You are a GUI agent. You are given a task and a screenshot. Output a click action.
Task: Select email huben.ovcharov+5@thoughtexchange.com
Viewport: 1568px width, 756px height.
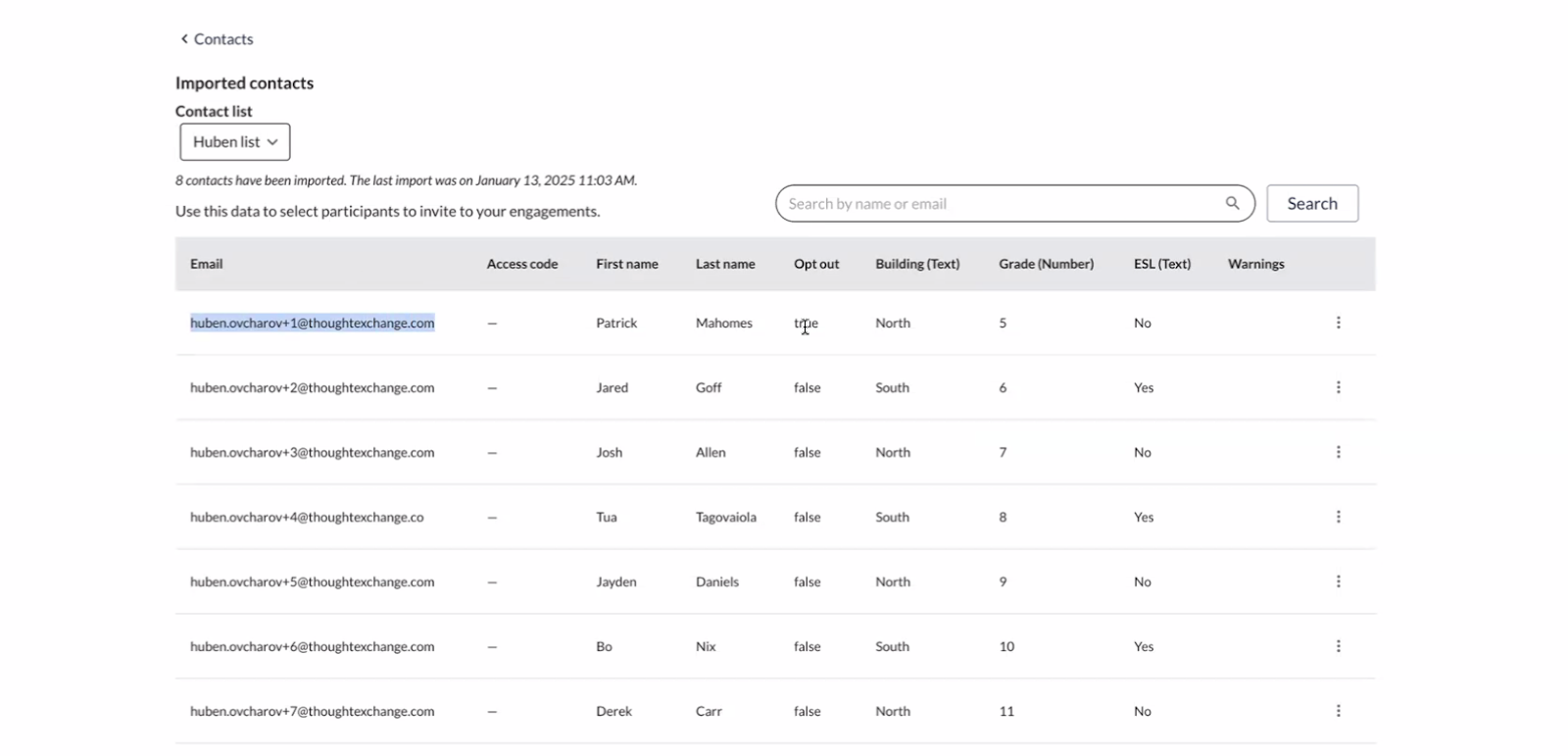(313, 581)
